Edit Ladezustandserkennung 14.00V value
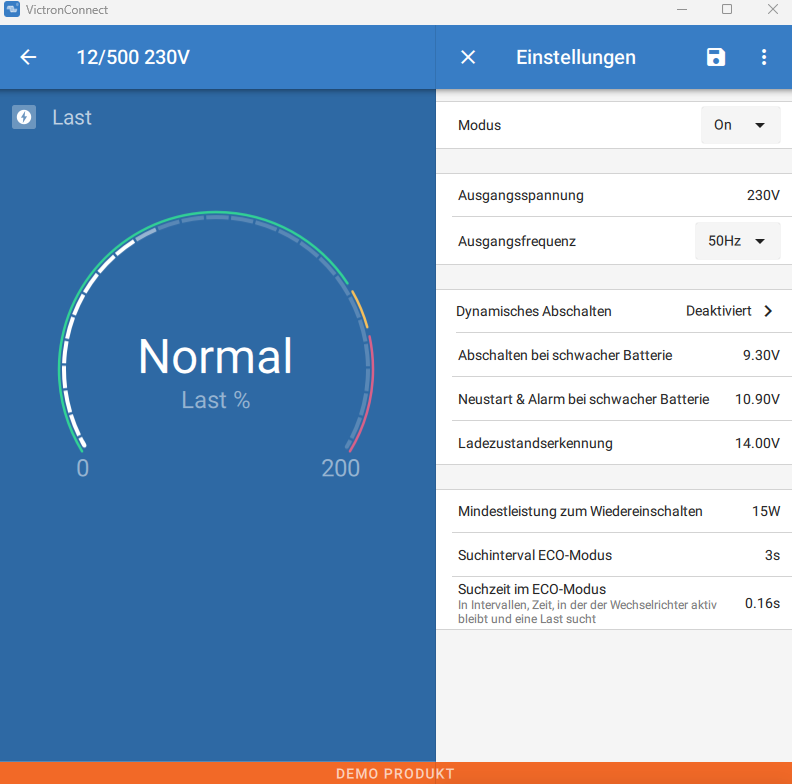Viewport: 792px width, 784px height. click(614, 443)
